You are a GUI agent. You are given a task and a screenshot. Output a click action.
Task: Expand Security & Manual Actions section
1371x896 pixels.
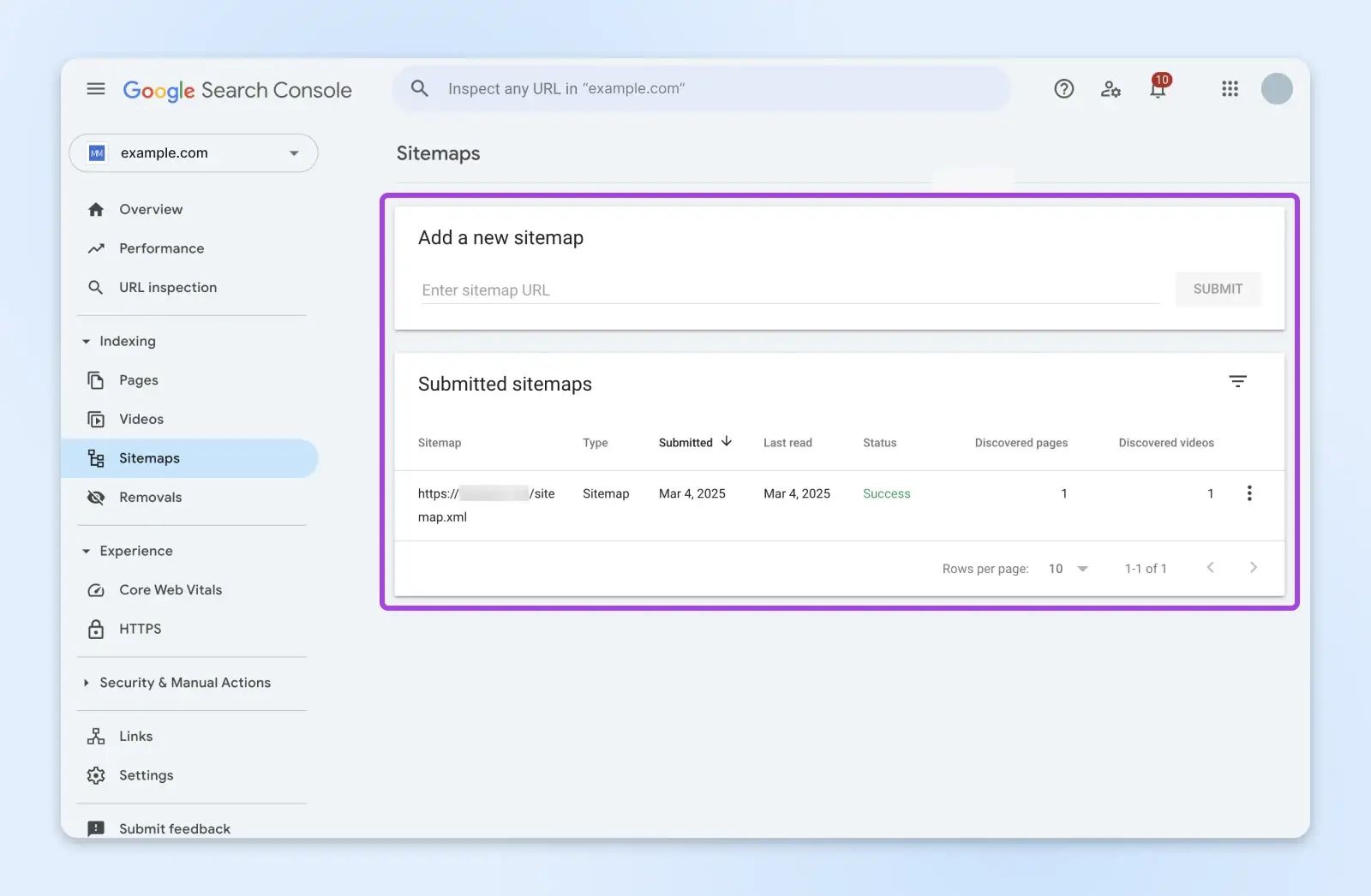click(87, 683)
